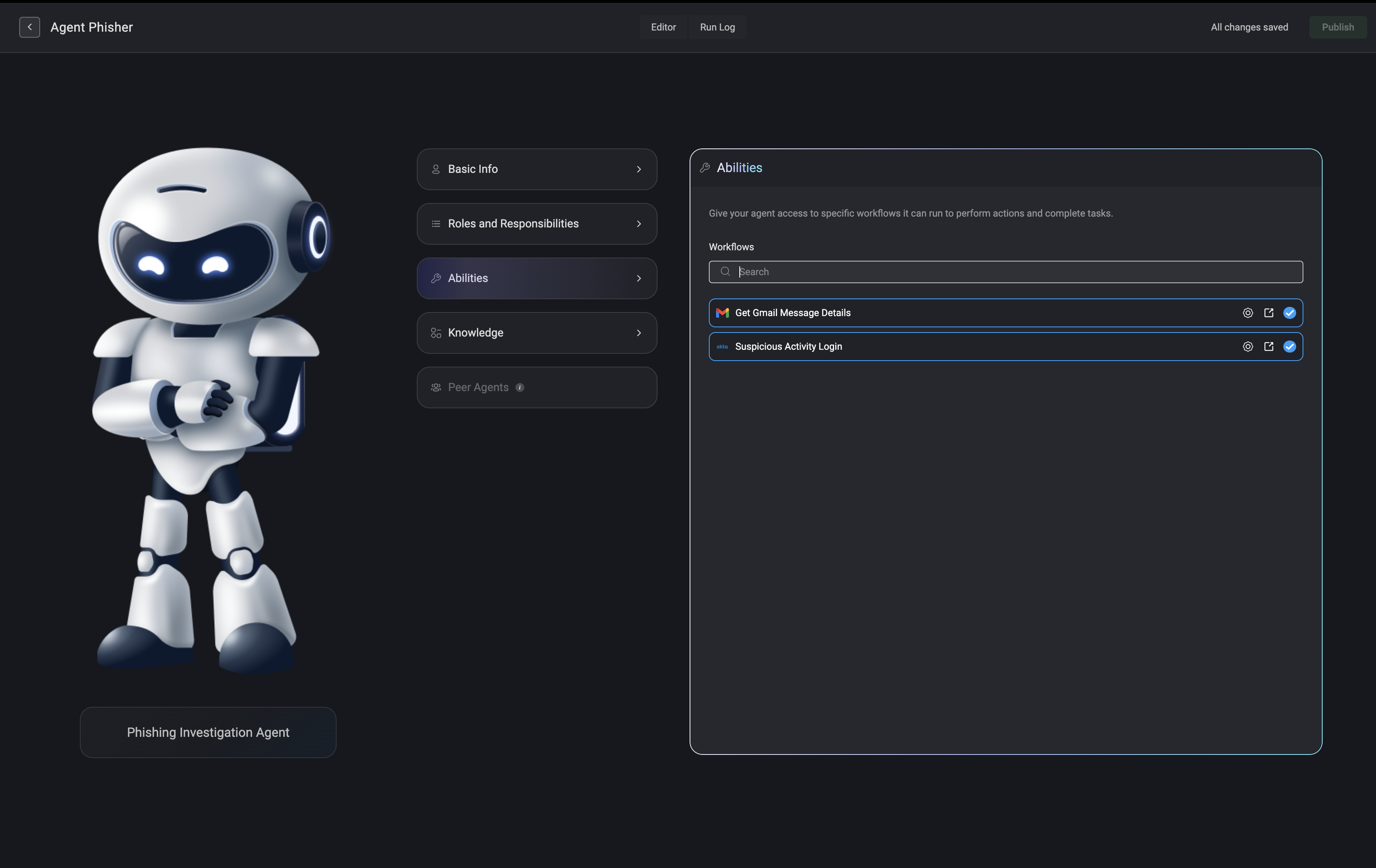Click the back arrow button
Viewport: 1376px width, 868px height.
tap(29, 27)
